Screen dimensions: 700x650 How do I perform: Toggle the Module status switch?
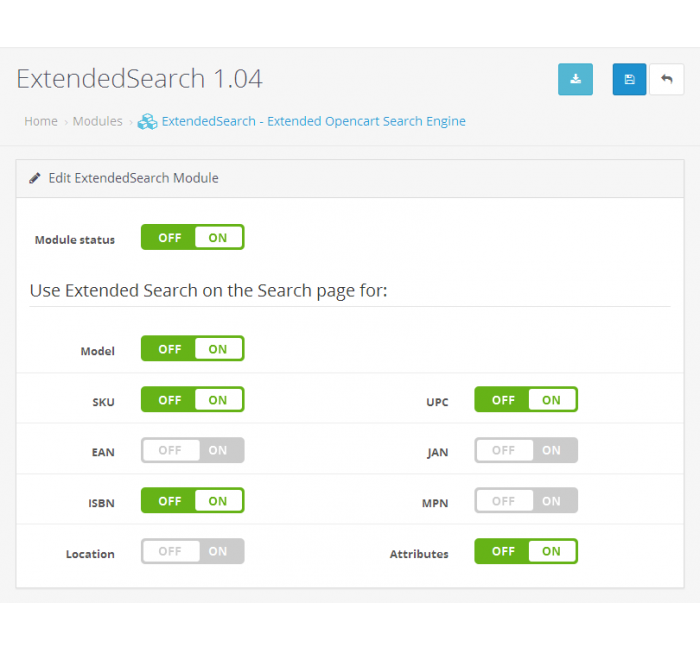click(x=192, y=237)
